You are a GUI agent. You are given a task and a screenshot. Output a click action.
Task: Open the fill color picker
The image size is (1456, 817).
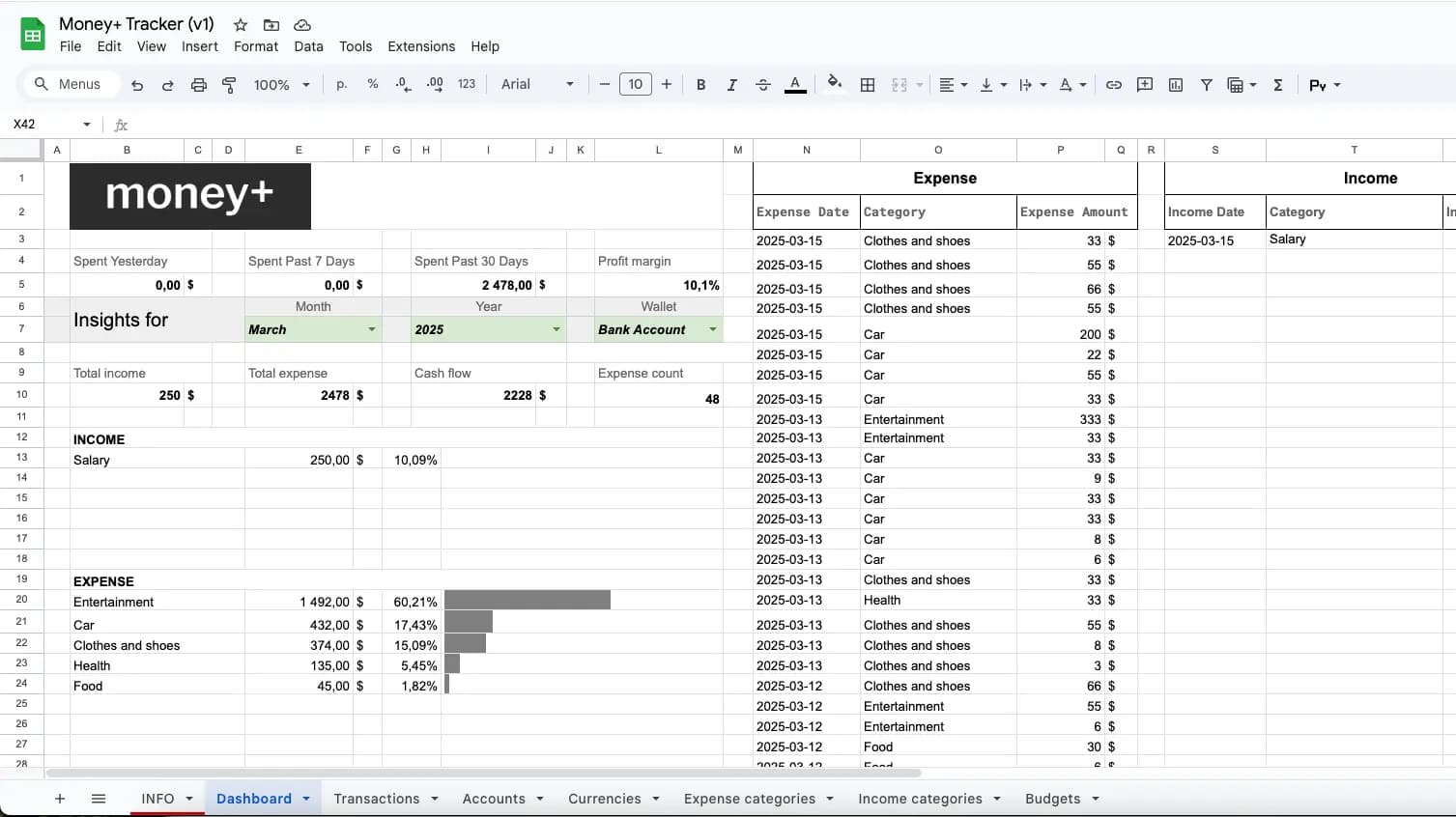(x=835, y=84)
